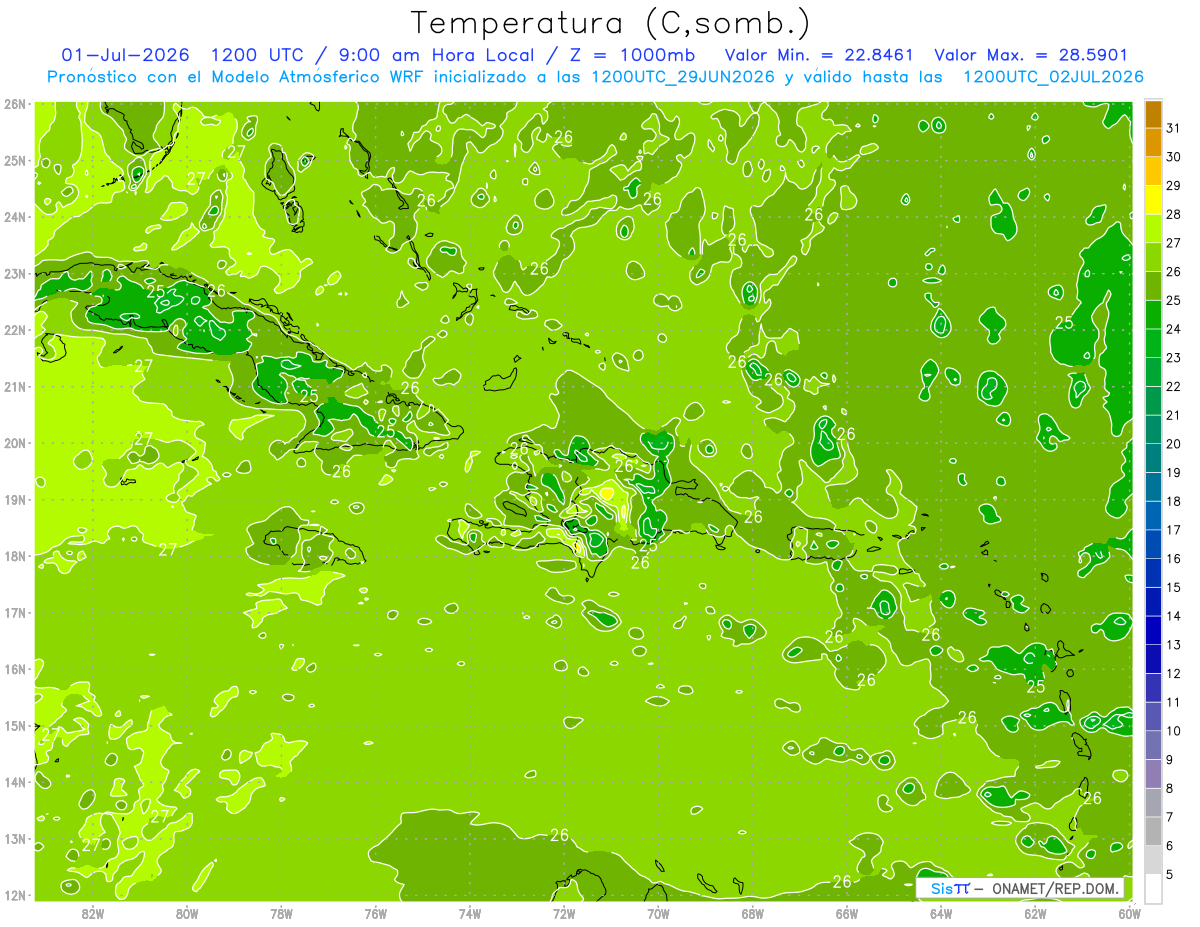Click the 74W longitude axis label
1200x927 pixels.
(470, 912)
